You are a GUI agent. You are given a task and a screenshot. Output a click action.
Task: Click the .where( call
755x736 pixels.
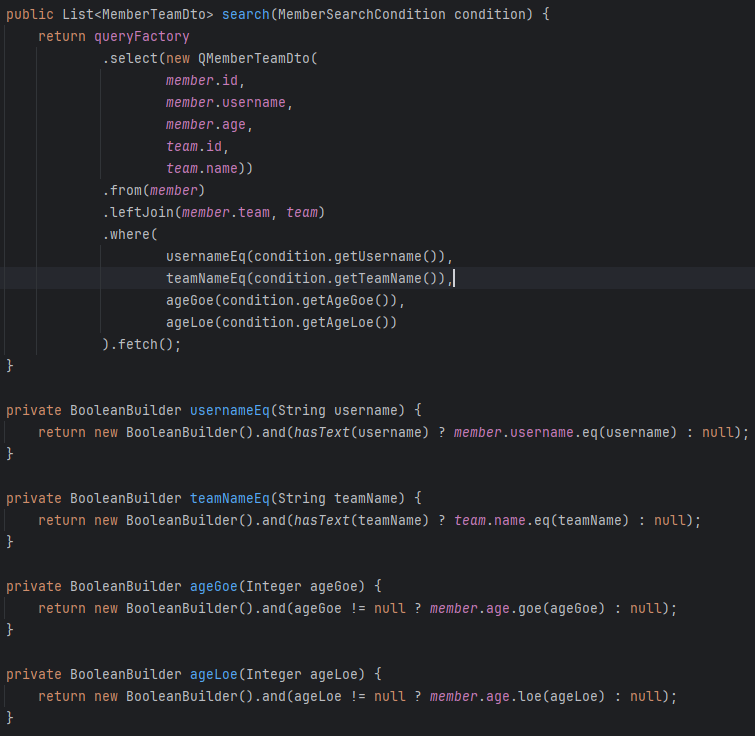pyautogui.click(x=130, y=234)
